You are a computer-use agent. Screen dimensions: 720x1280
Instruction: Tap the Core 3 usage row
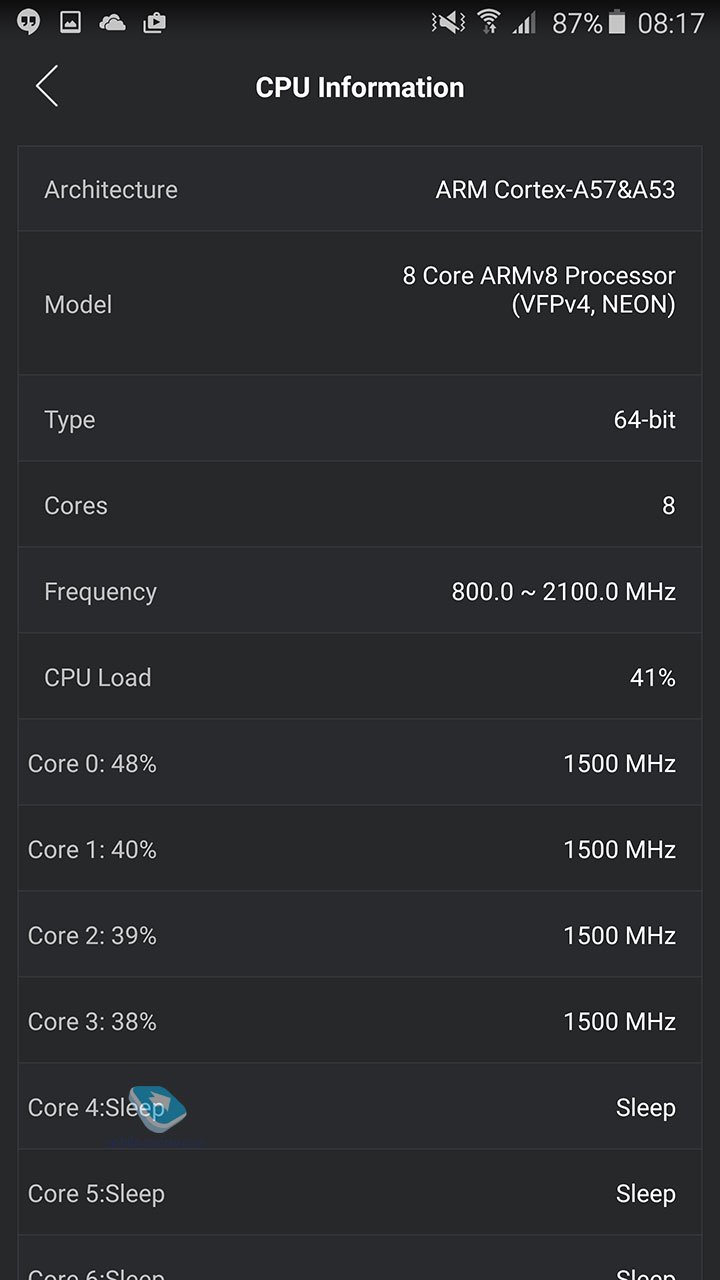[360, 1021]
